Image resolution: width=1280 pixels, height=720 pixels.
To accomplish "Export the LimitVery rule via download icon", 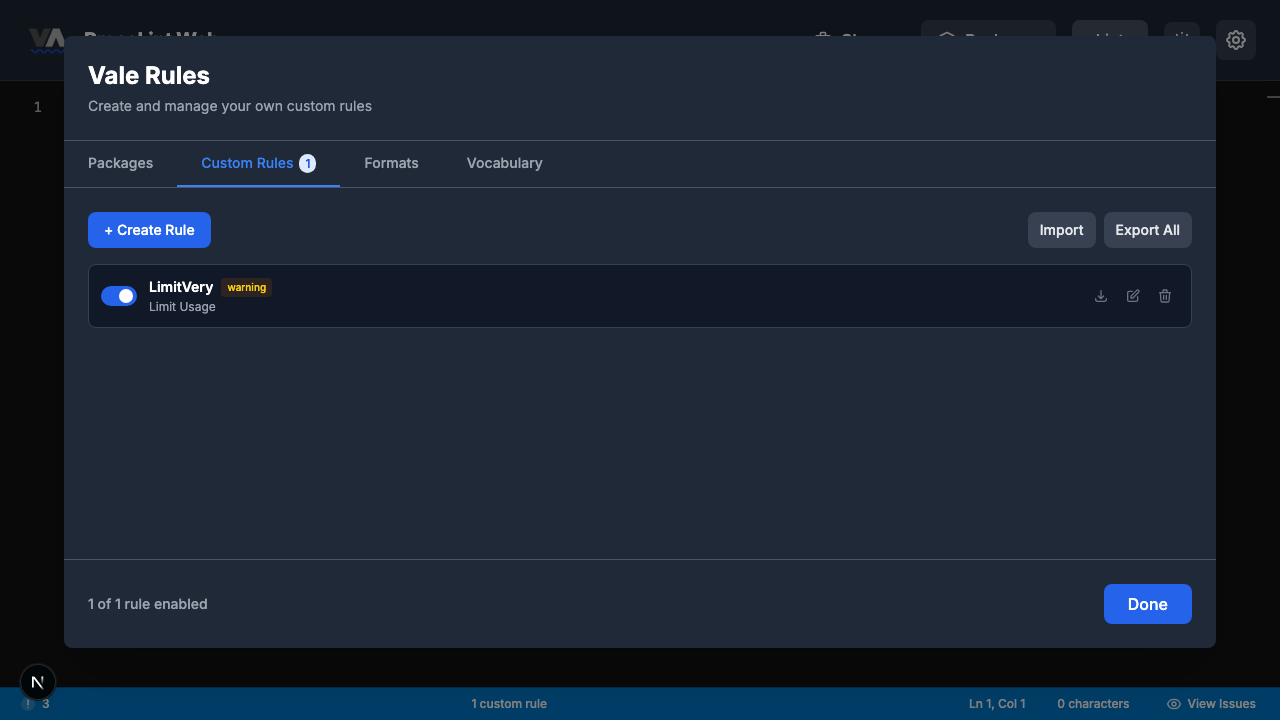I will point(1101,296).
